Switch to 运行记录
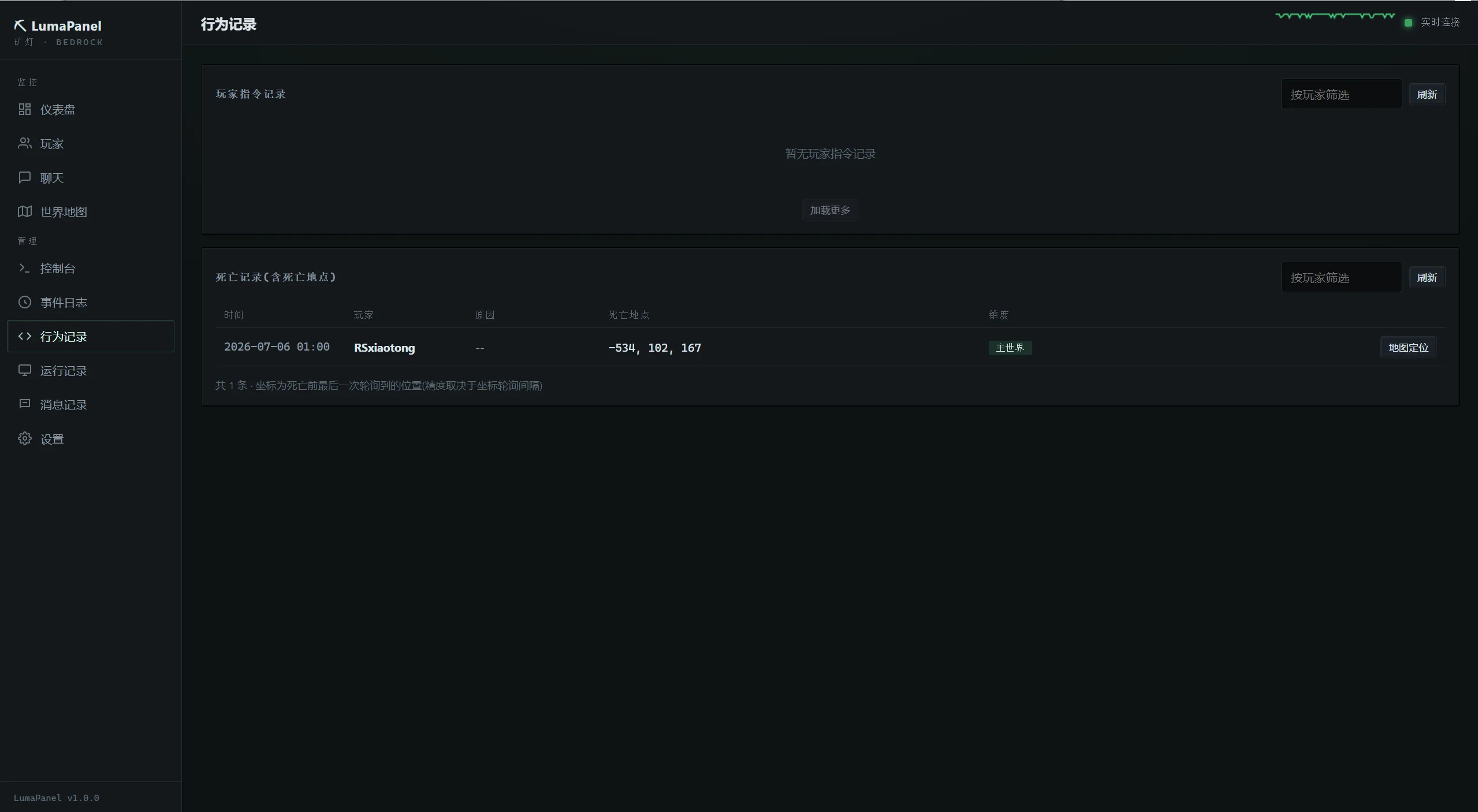Image resolution: width=1478 pixels, height=812 pixels. (x=91, y=370)
